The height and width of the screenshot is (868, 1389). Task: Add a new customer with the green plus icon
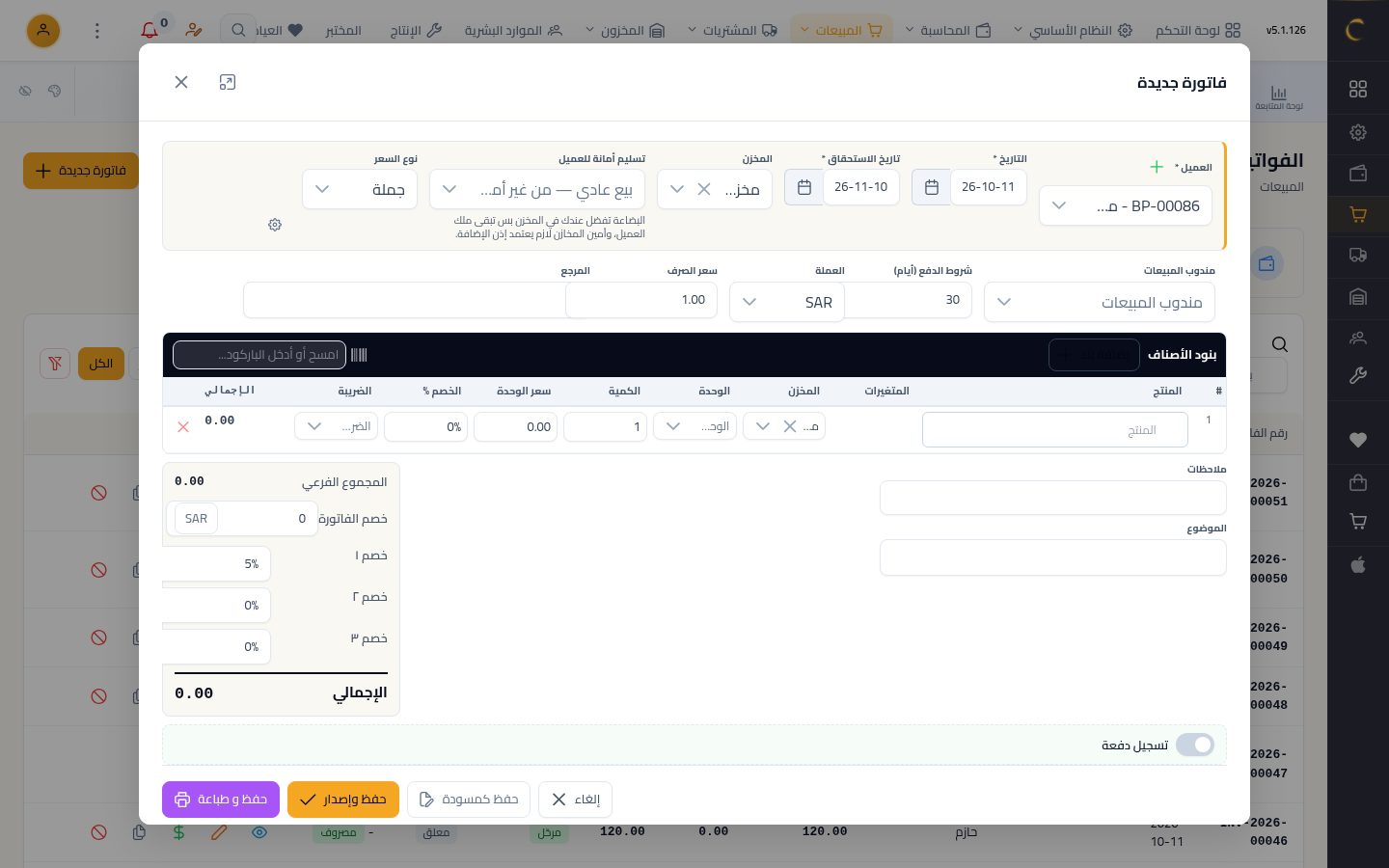tap(1157, 167)
